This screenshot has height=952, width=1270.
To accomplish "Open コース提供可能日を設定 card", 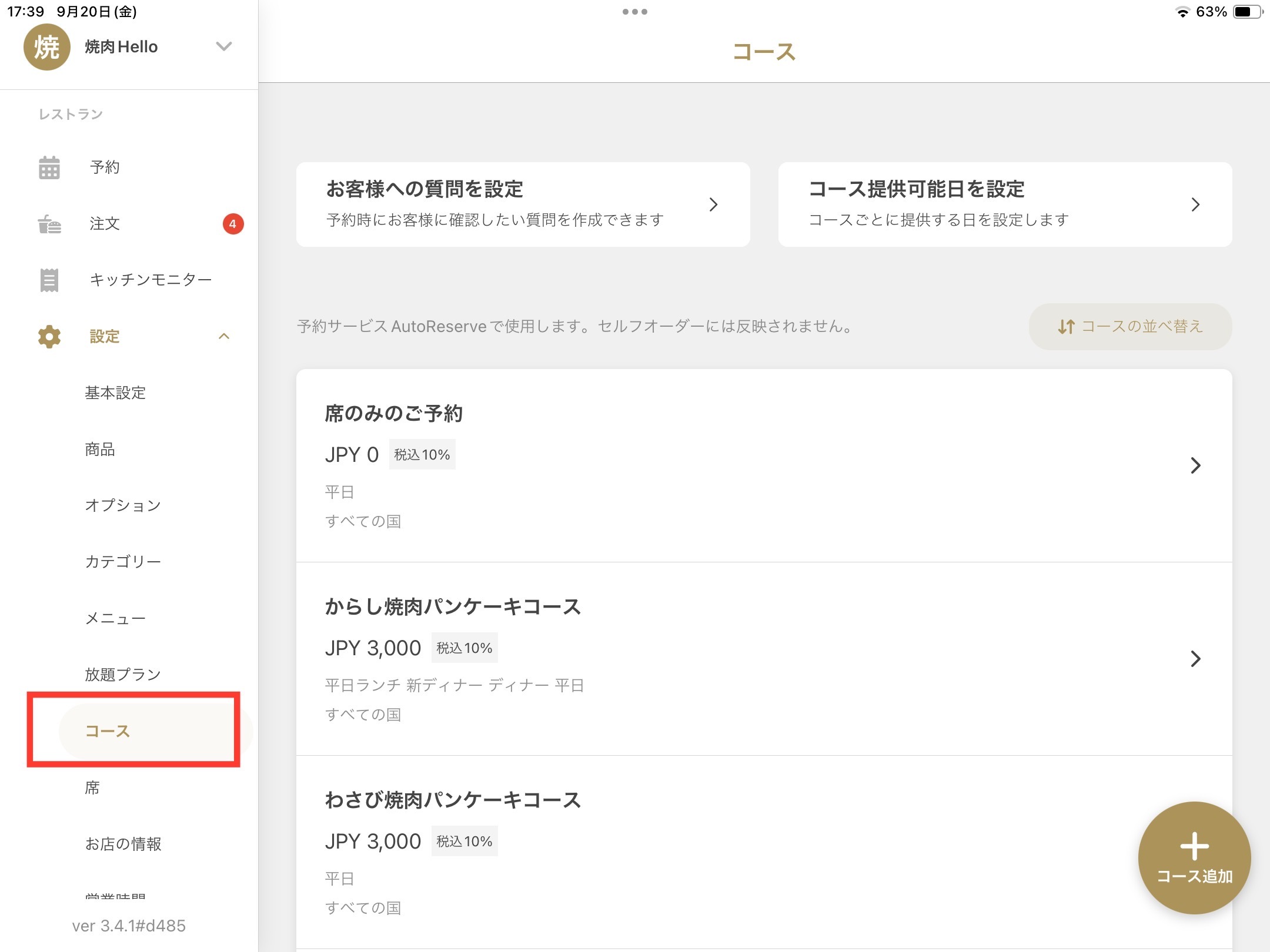I will point(1005,205).
